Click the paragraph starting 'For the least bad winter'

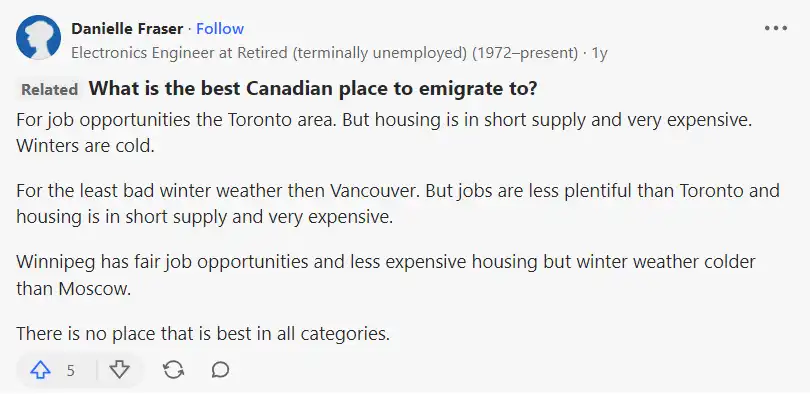tap(398, 203)
